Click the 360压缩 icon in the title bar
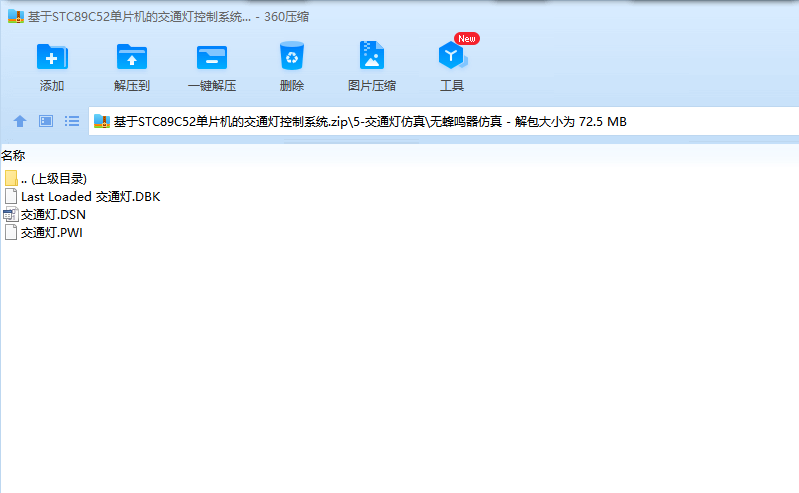 (15, 16)
